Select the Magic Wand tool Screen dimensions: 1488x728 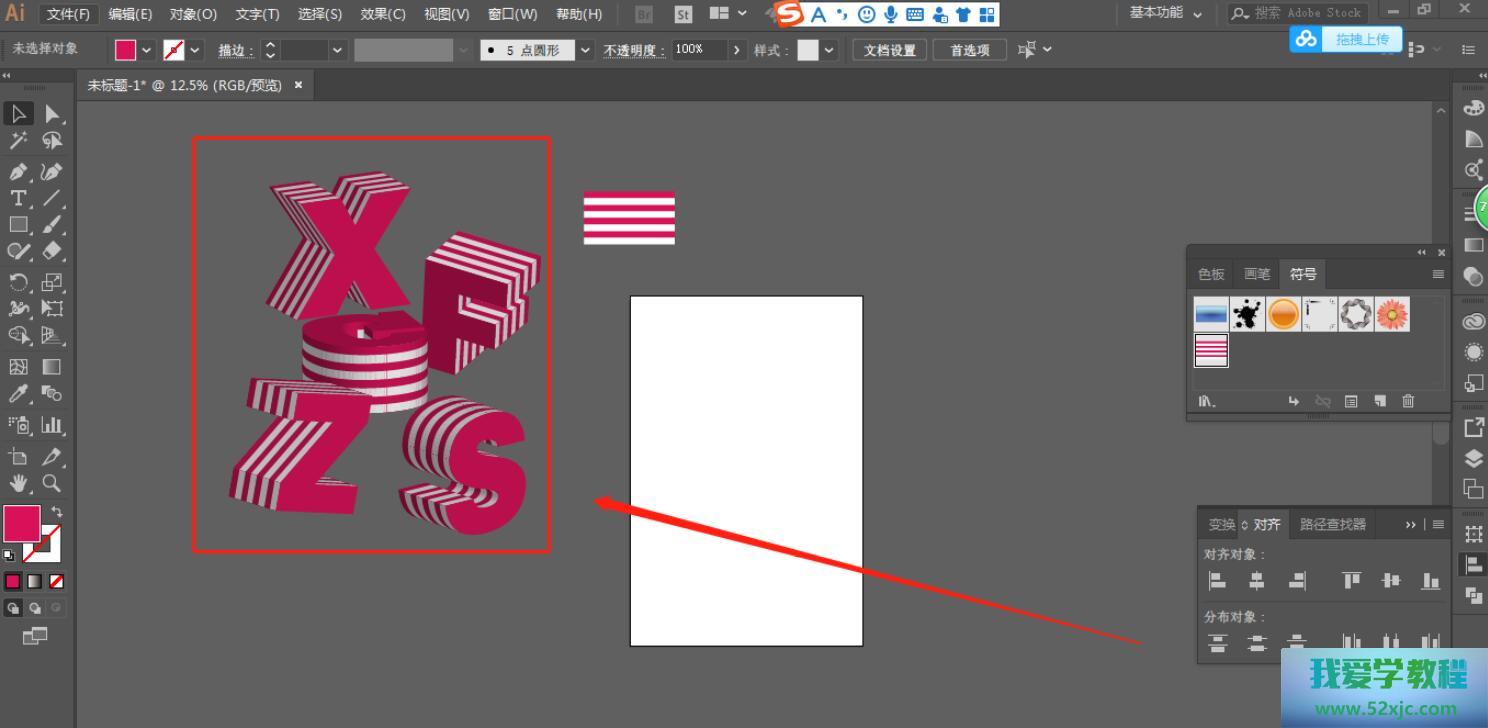18,141
